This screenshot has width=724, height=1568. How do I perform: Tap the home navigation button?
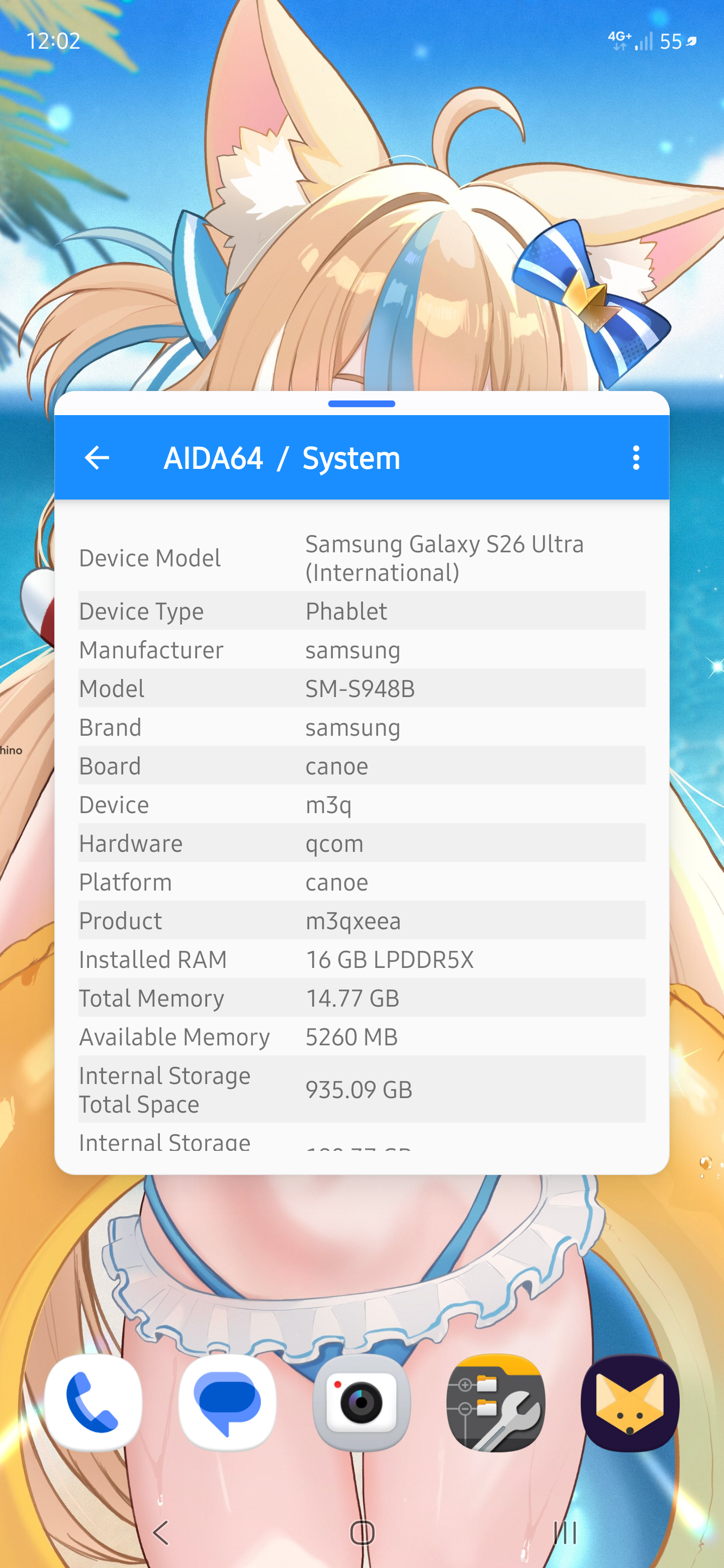click(363, 1533)
